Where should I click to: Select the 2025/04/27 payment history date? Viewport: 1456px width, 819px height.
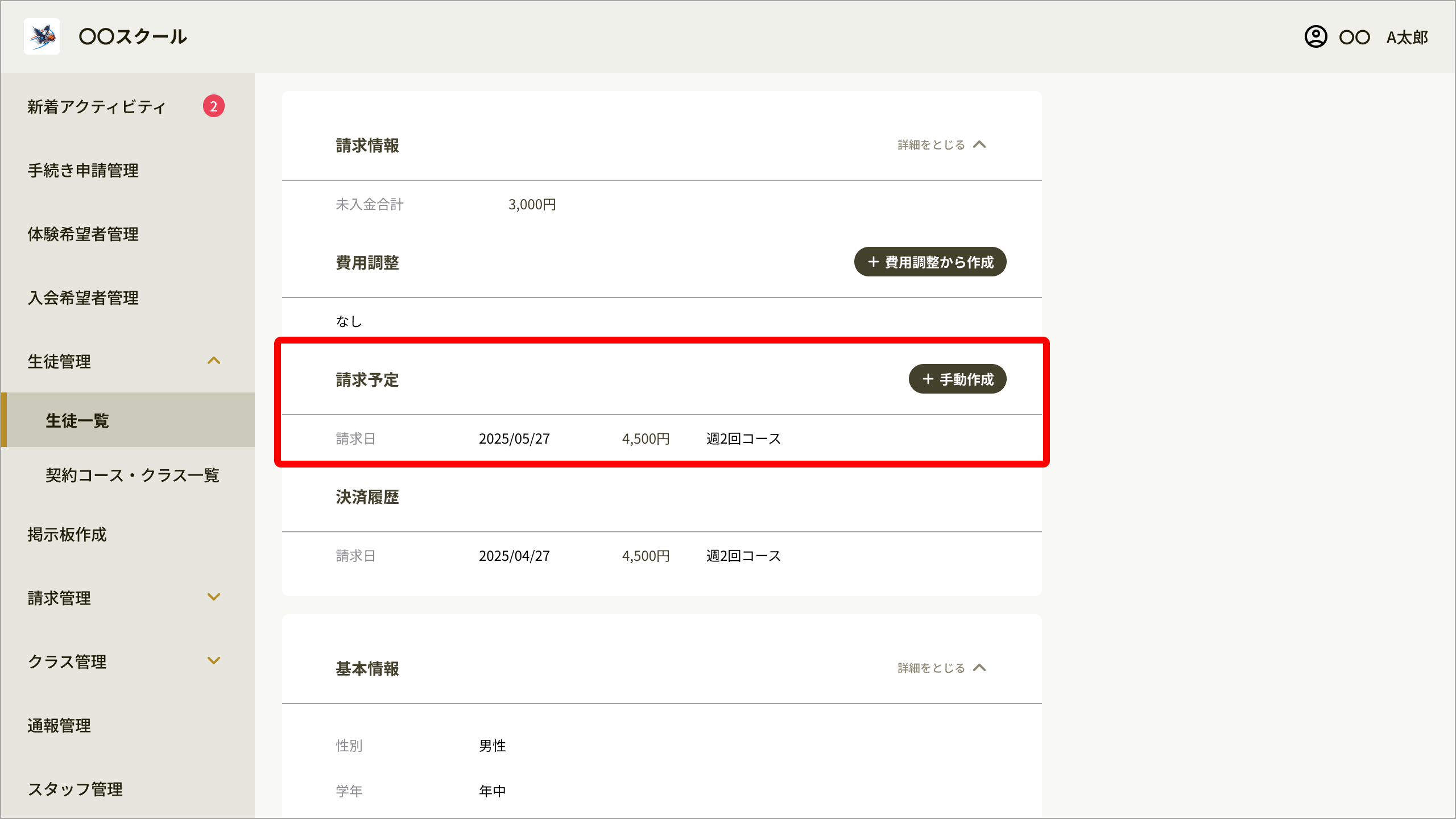(514, 556)
